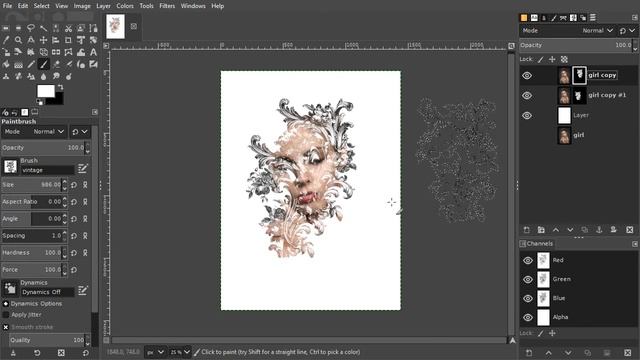Open the Select menu

(x=41, y=6)
